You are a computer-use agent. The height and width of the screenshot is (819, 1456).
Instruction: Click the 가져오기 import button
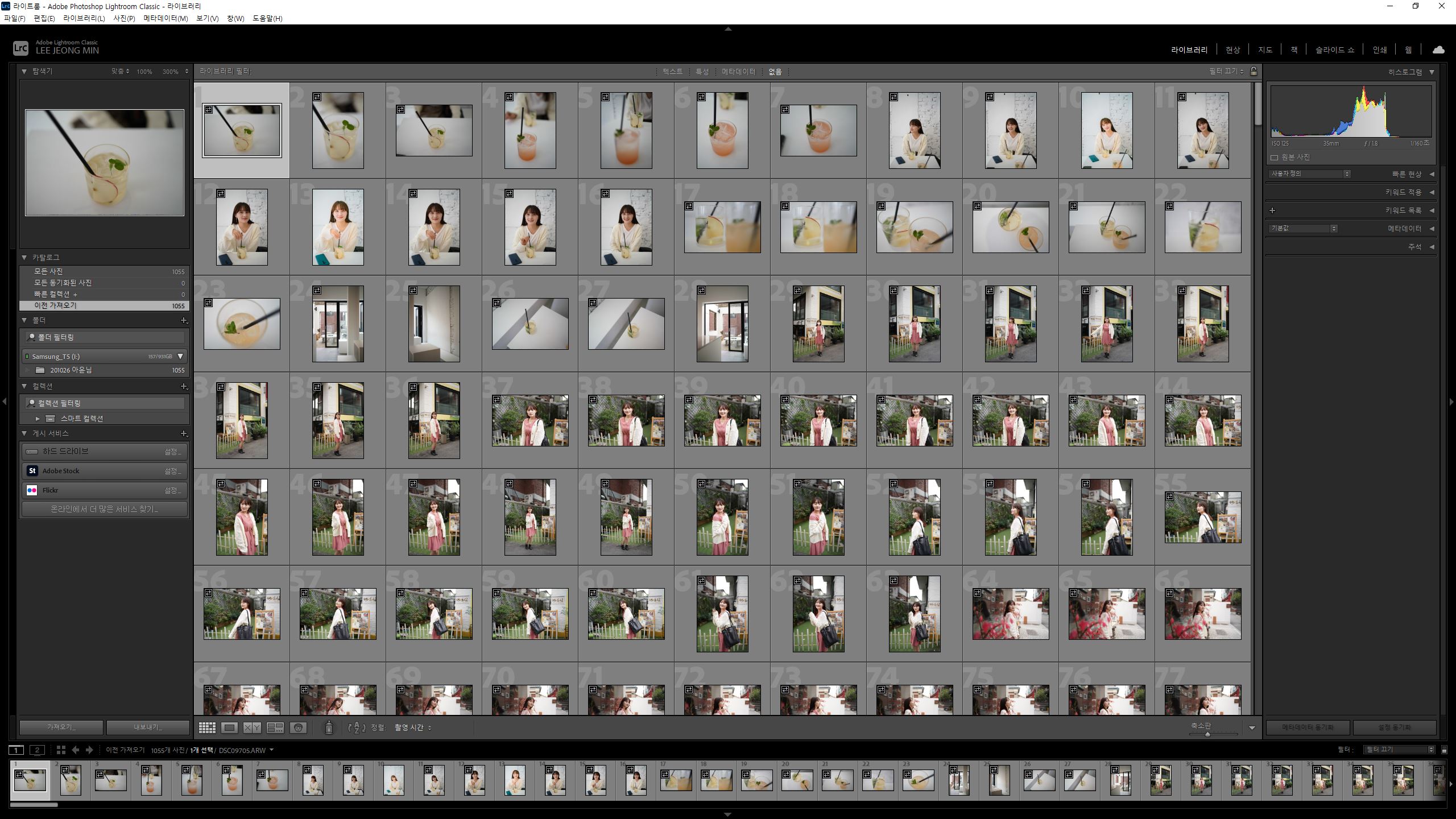tap(61, 727)
